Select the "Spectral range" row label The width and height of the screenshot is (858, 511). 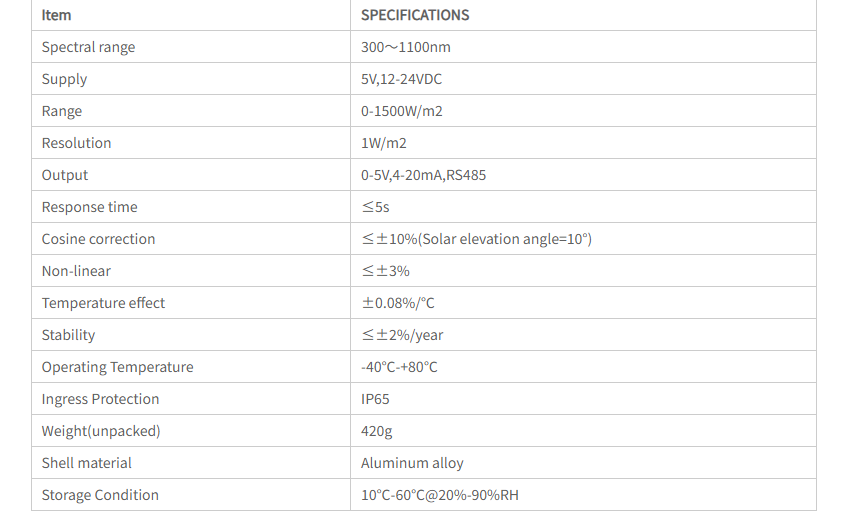pyautogui.click(x=88, y=47)
